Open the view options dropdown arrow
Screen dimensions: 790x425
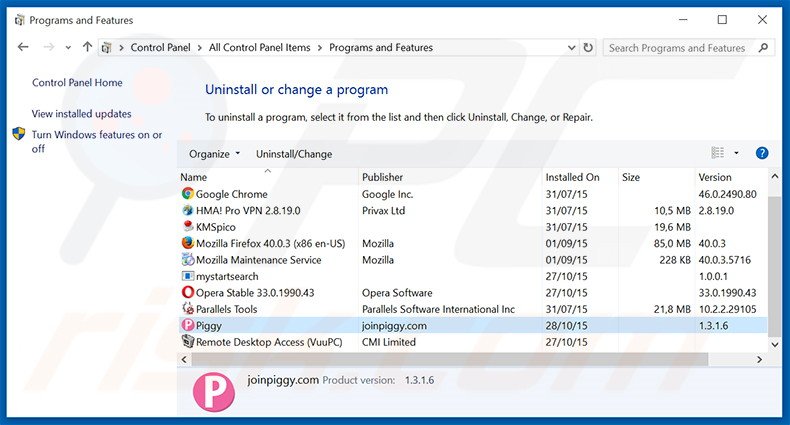pyautogui.click(x=736, y=153)
